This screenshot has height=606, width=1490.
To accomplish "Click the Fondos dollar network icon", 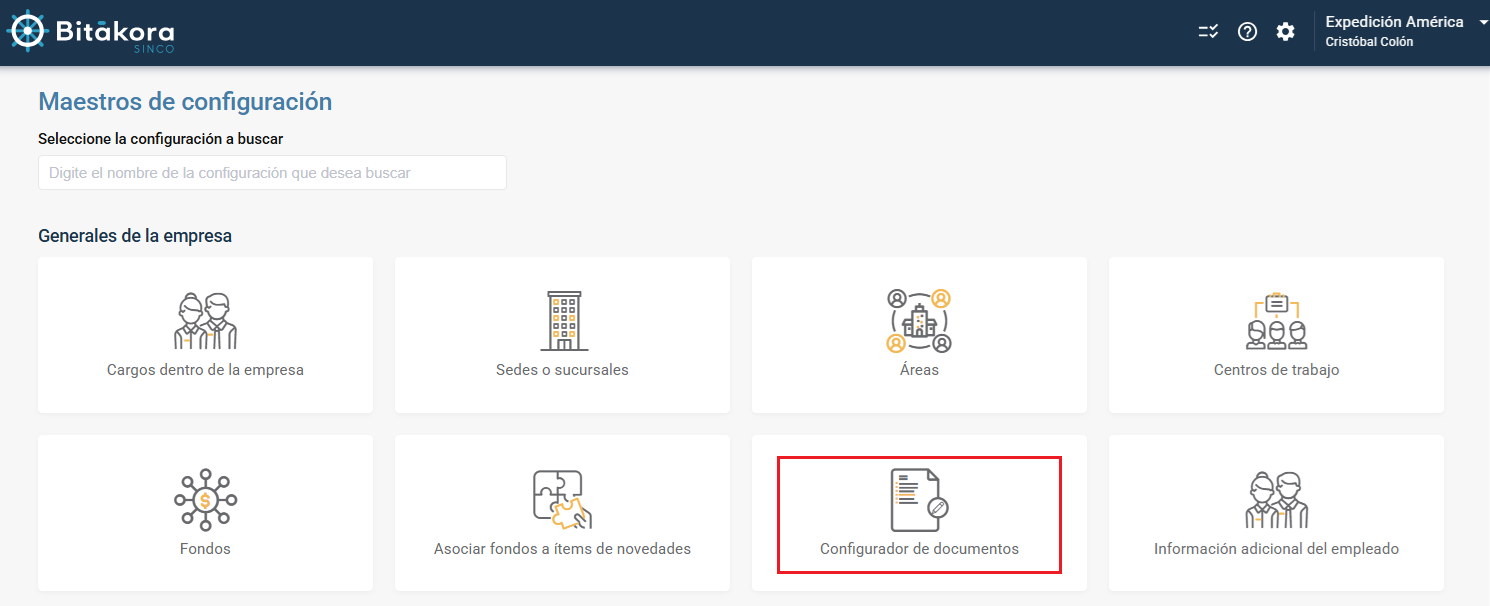I will (205, 499).
